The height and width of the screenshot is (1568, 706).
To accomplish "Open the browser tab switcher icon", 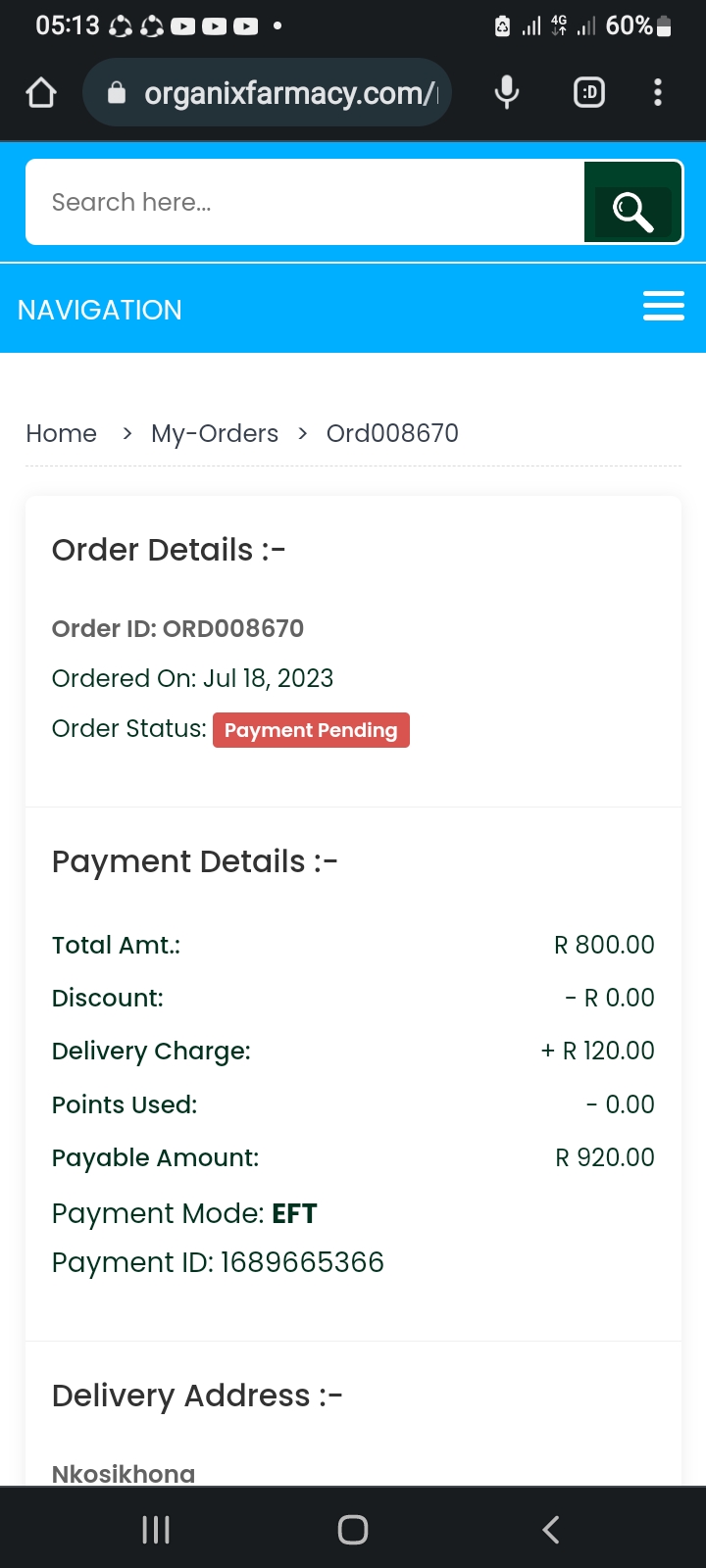I will coord(589,93).
